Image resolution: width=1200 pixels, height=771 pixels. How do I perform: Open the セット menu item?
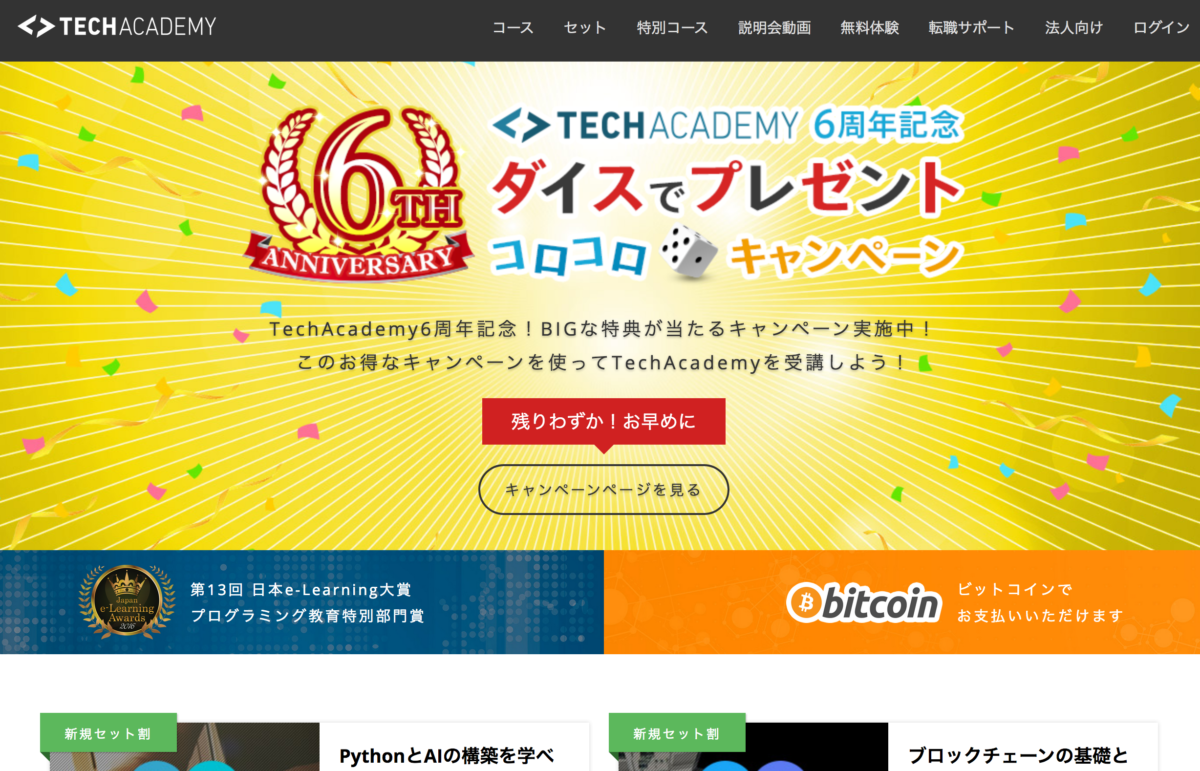click(585, 28)
